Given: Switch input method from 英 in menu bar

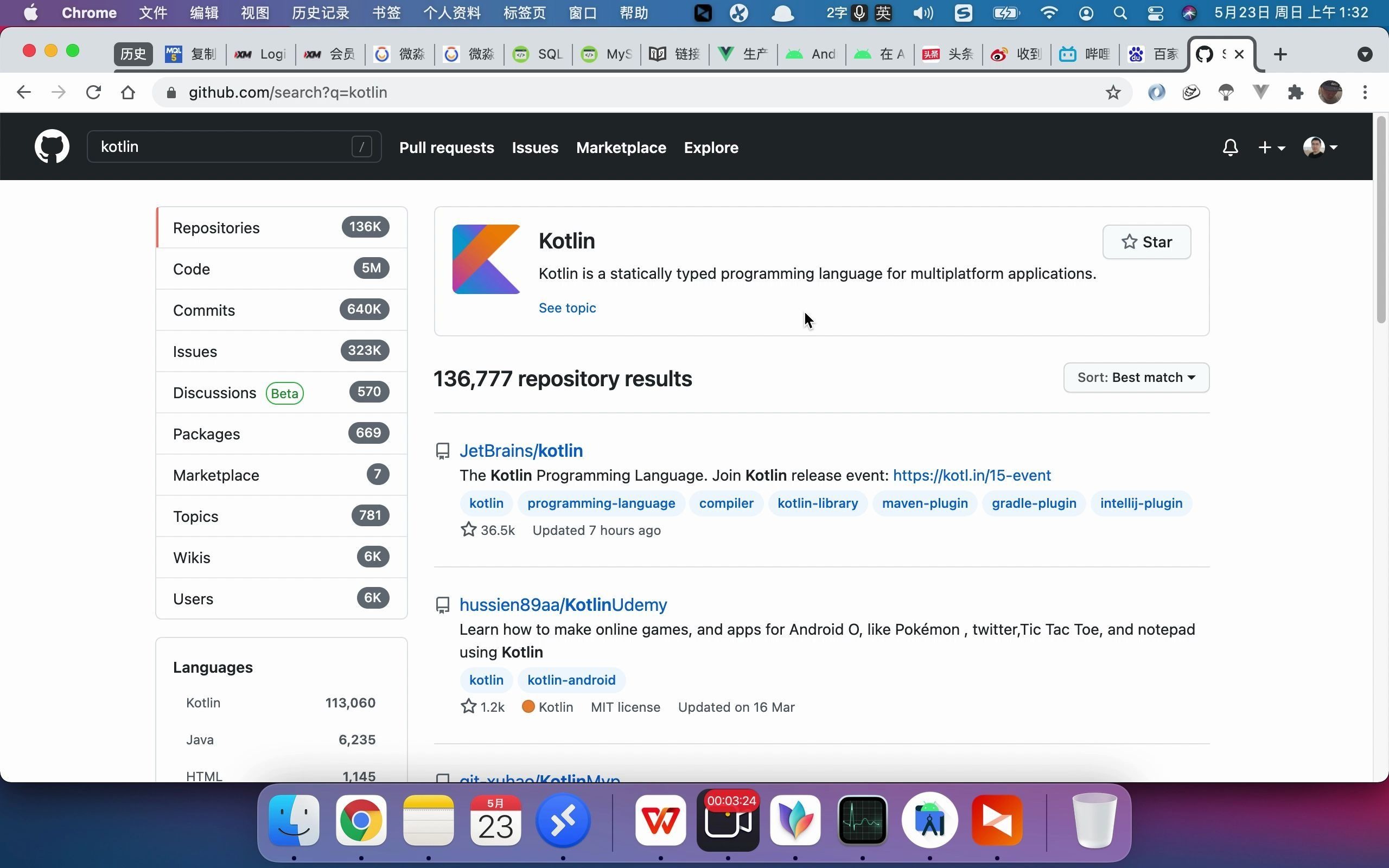Looking at the screenshot, I should 883,12.
